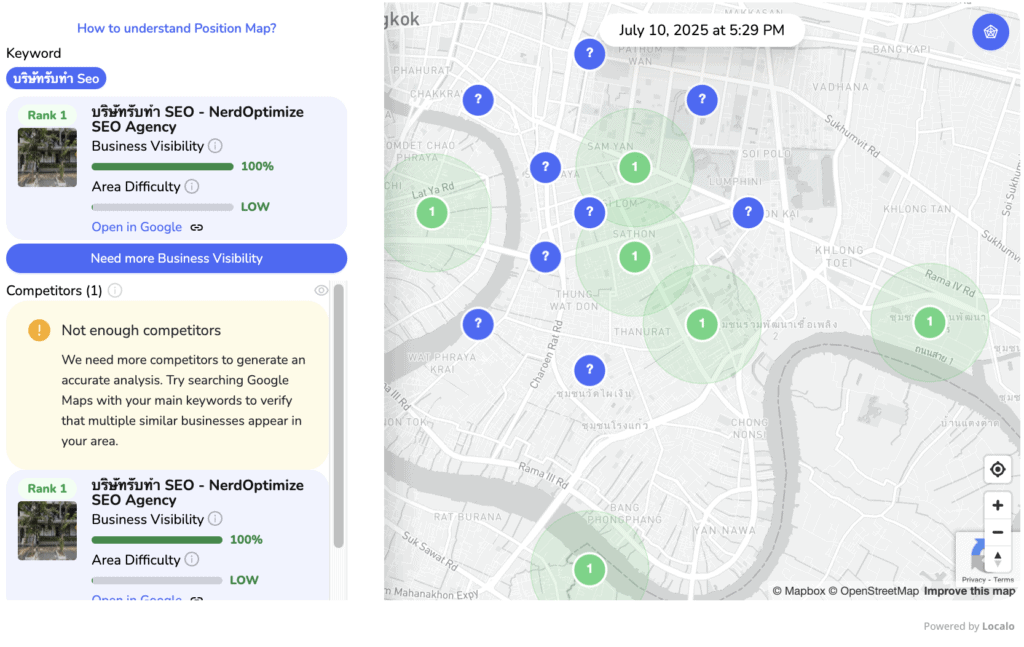Click the Business Visibility bar in the keyword result card
This screenshot has height=647, width=1024.
point(163,166)
